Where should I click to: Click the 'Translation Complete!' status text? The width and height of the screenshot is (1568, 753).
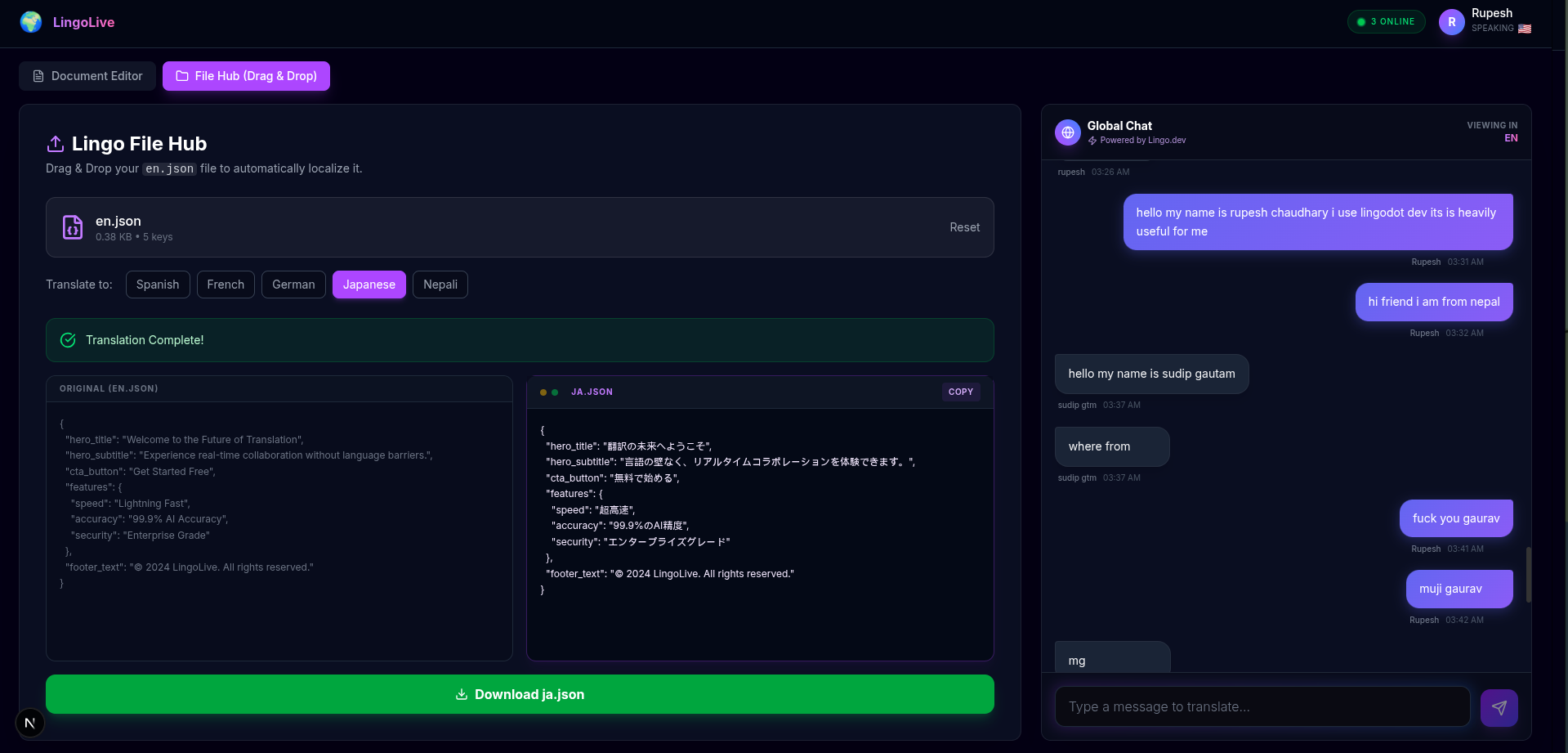[x=145, y=340]
